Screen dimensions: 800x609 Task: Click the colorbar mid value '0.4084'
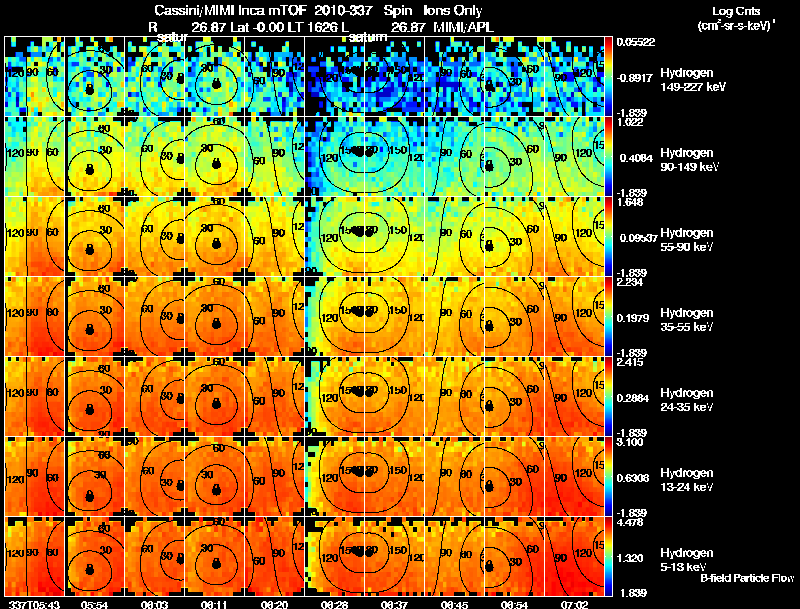(x=636, y=158)
